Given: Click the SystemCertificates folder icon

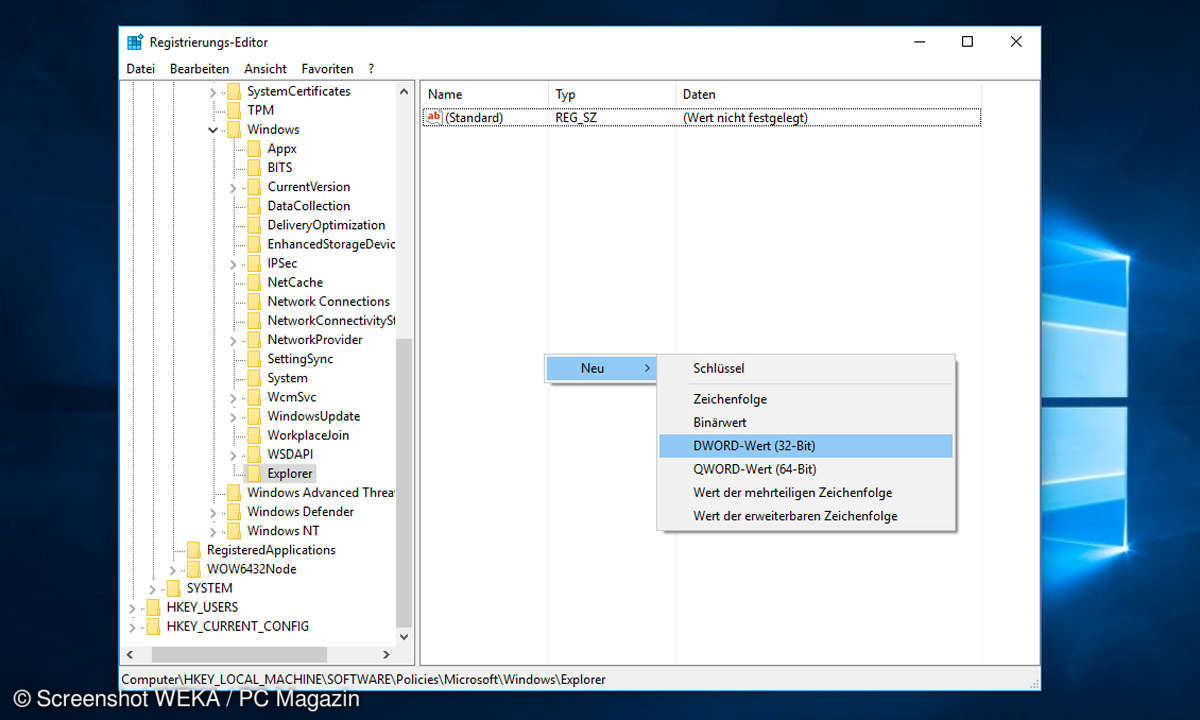Looking at the screenshot, I should [x=233, y=91].
